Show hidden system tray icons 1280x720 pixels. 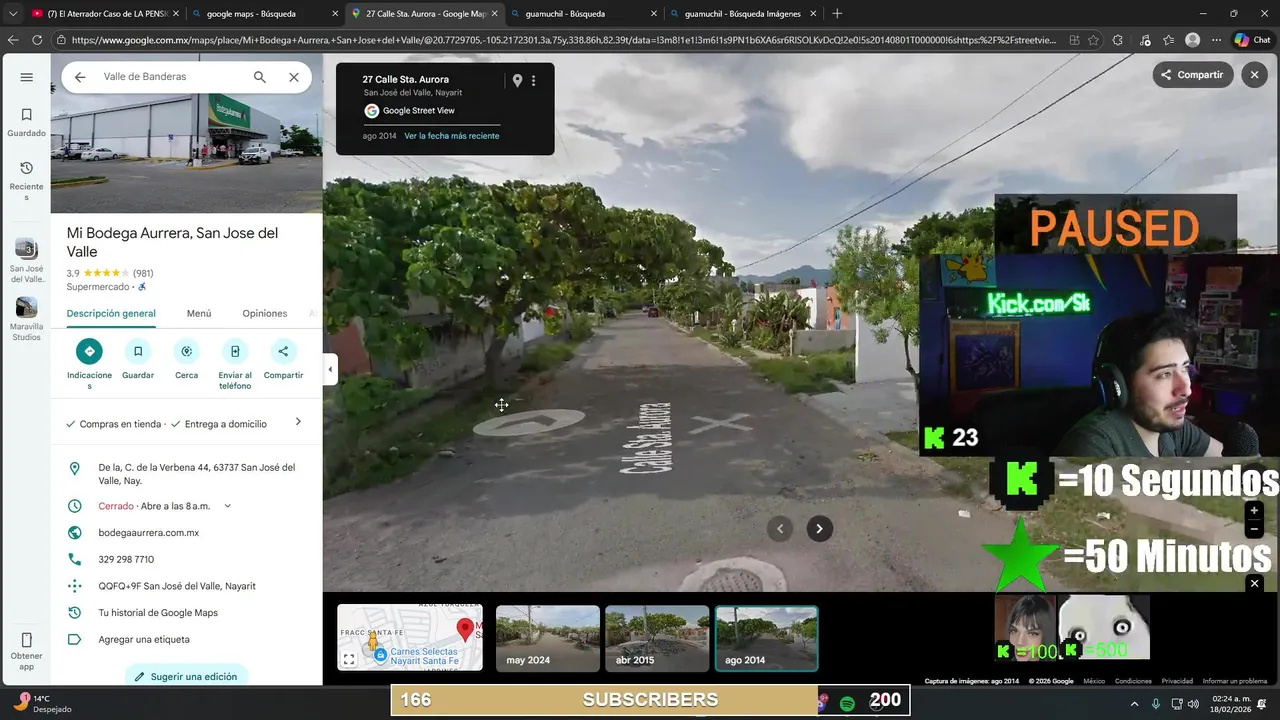tap(1134, 704)
